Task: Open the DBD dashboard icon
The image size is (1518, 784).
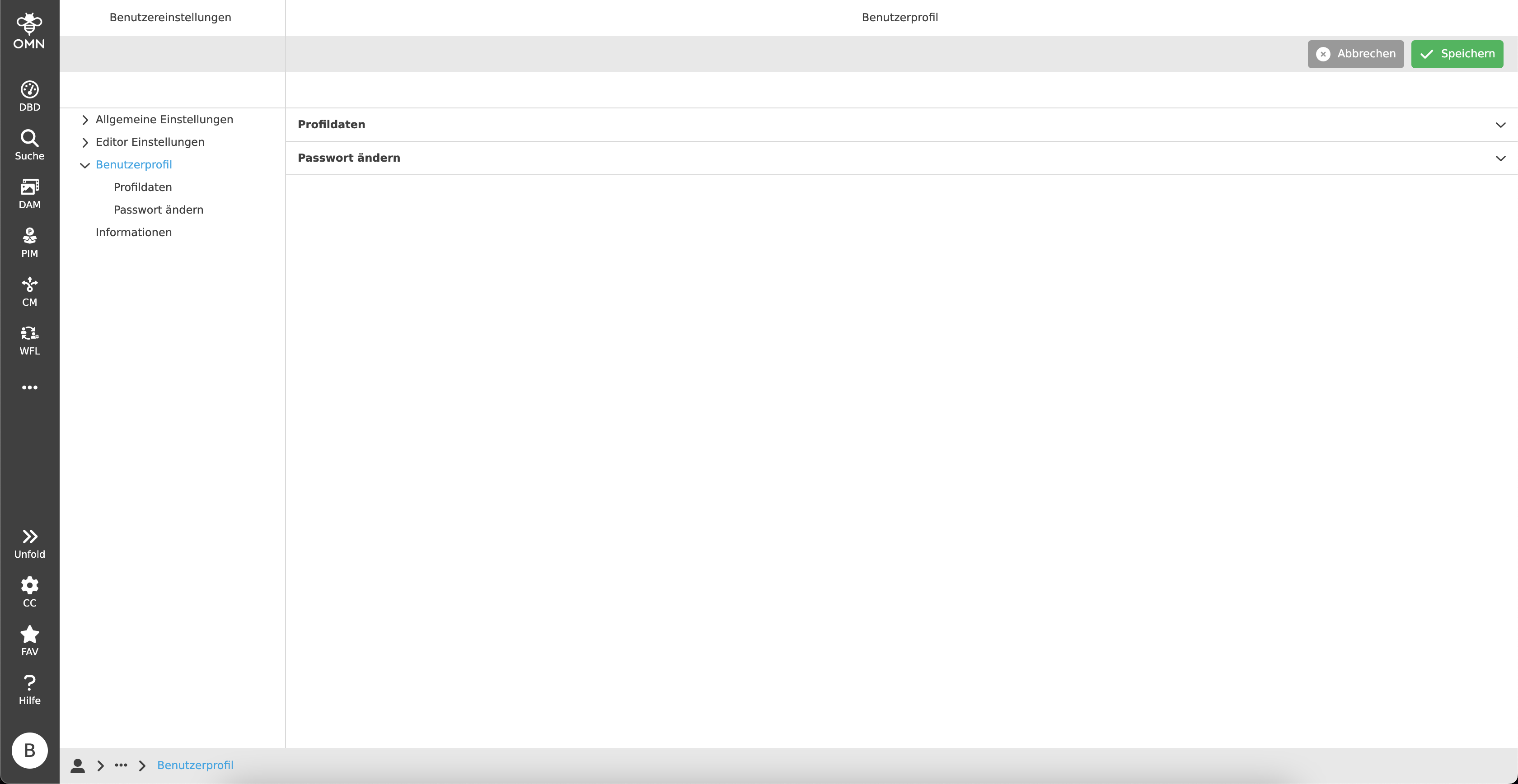Action: (x=29, y=95)
